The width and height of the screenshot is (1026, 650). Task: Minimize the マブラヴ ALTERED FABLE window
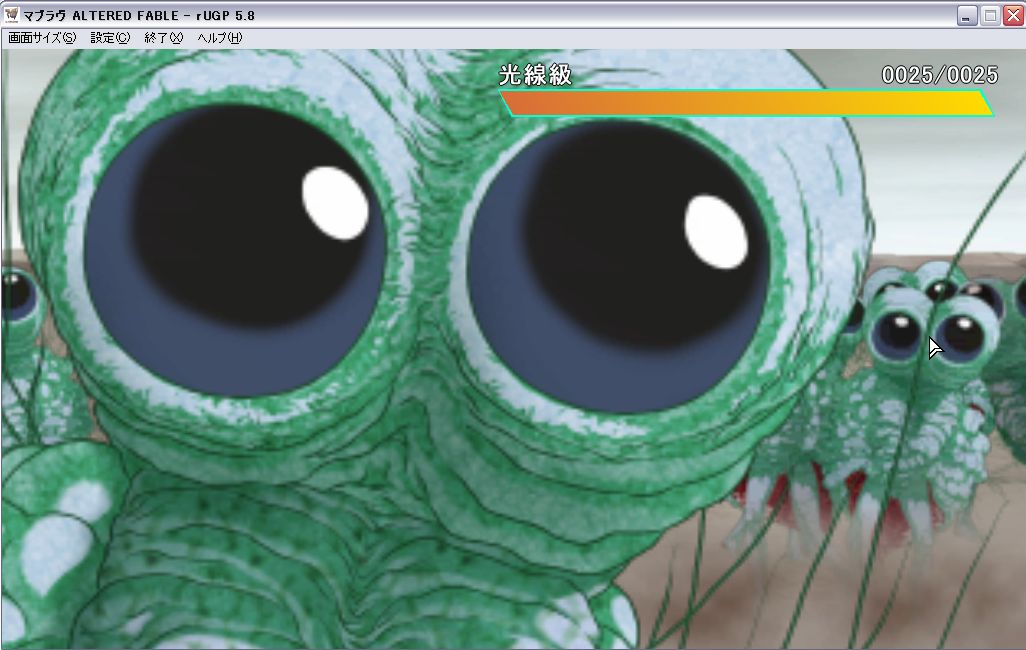966,15
